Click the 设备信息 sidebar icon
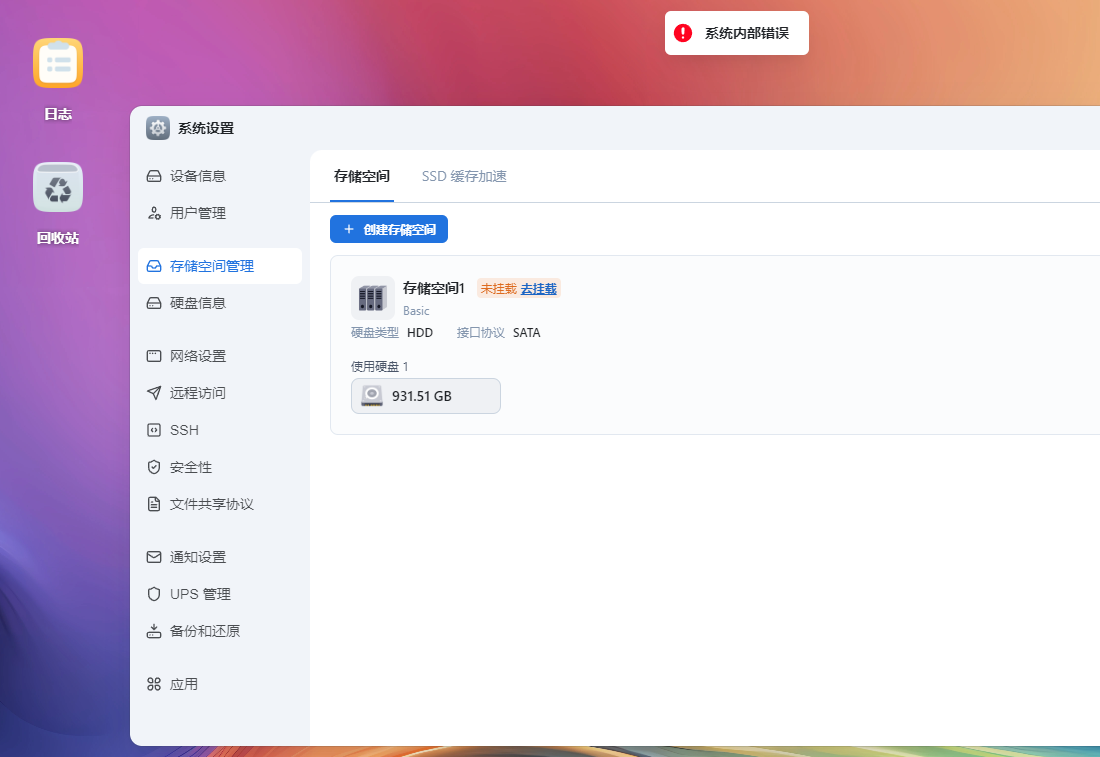This screenshot has width=1100, height=757. click(154, 176)
